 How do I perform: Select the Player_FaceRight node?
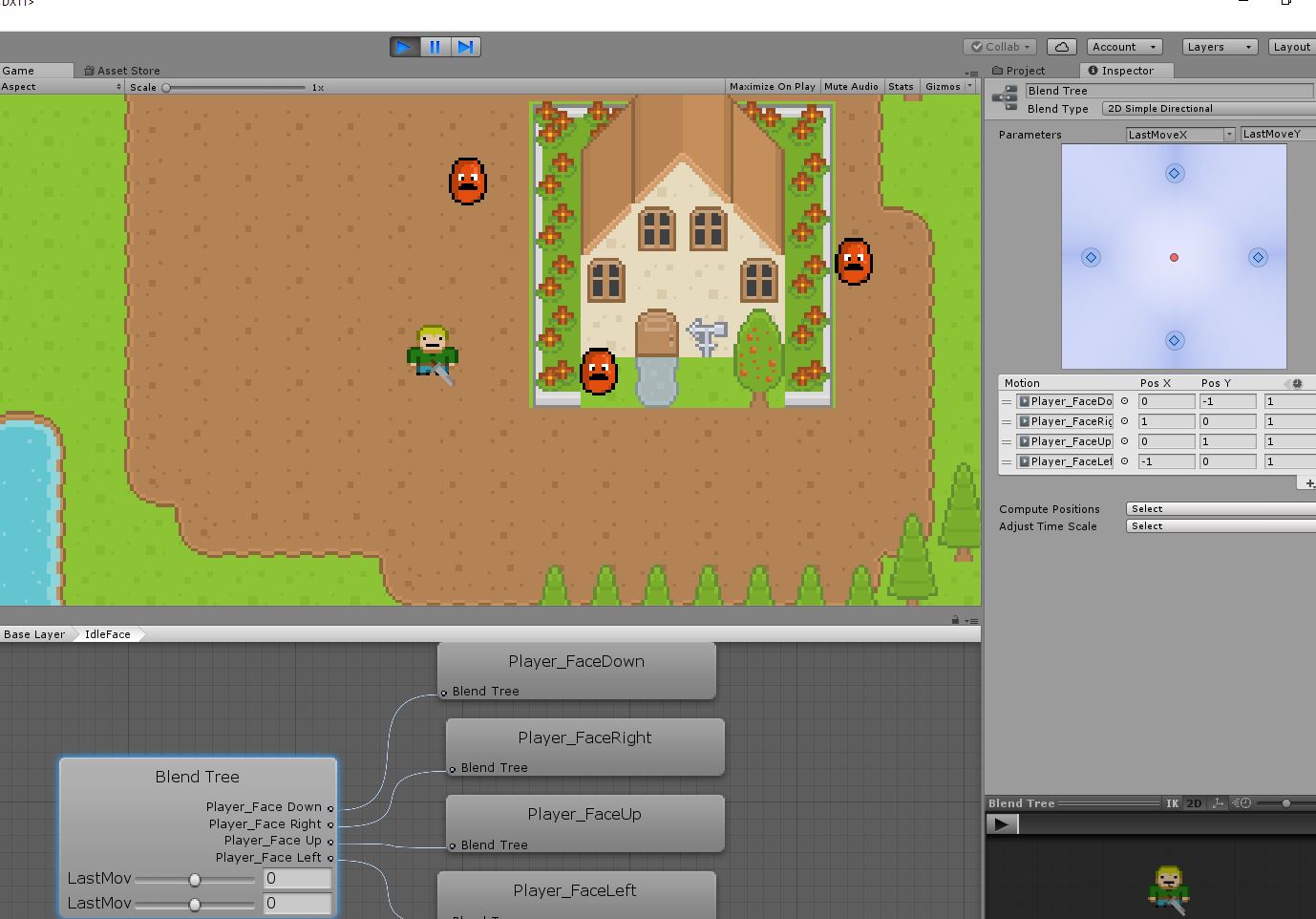click(x=584, y=747)
